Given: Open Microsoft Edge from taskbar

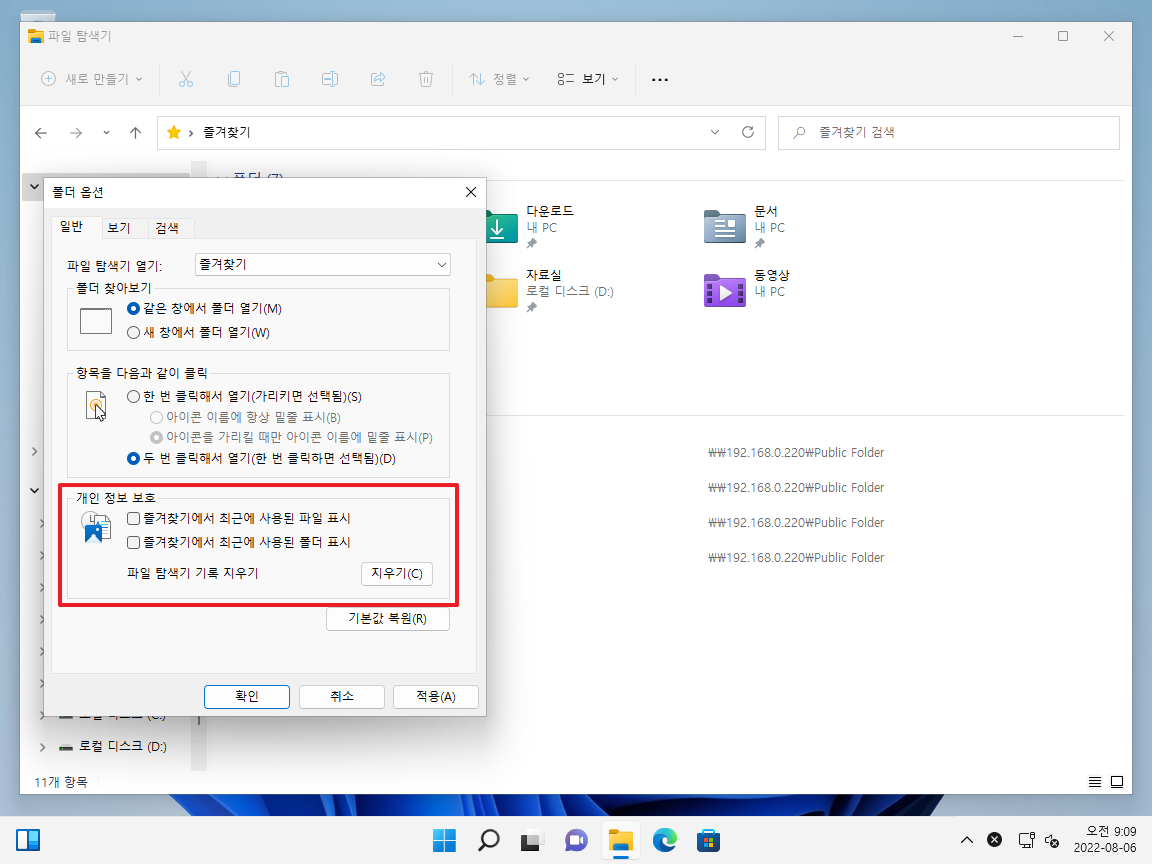Looking at the screenshot, I should (x=664, y=840).
